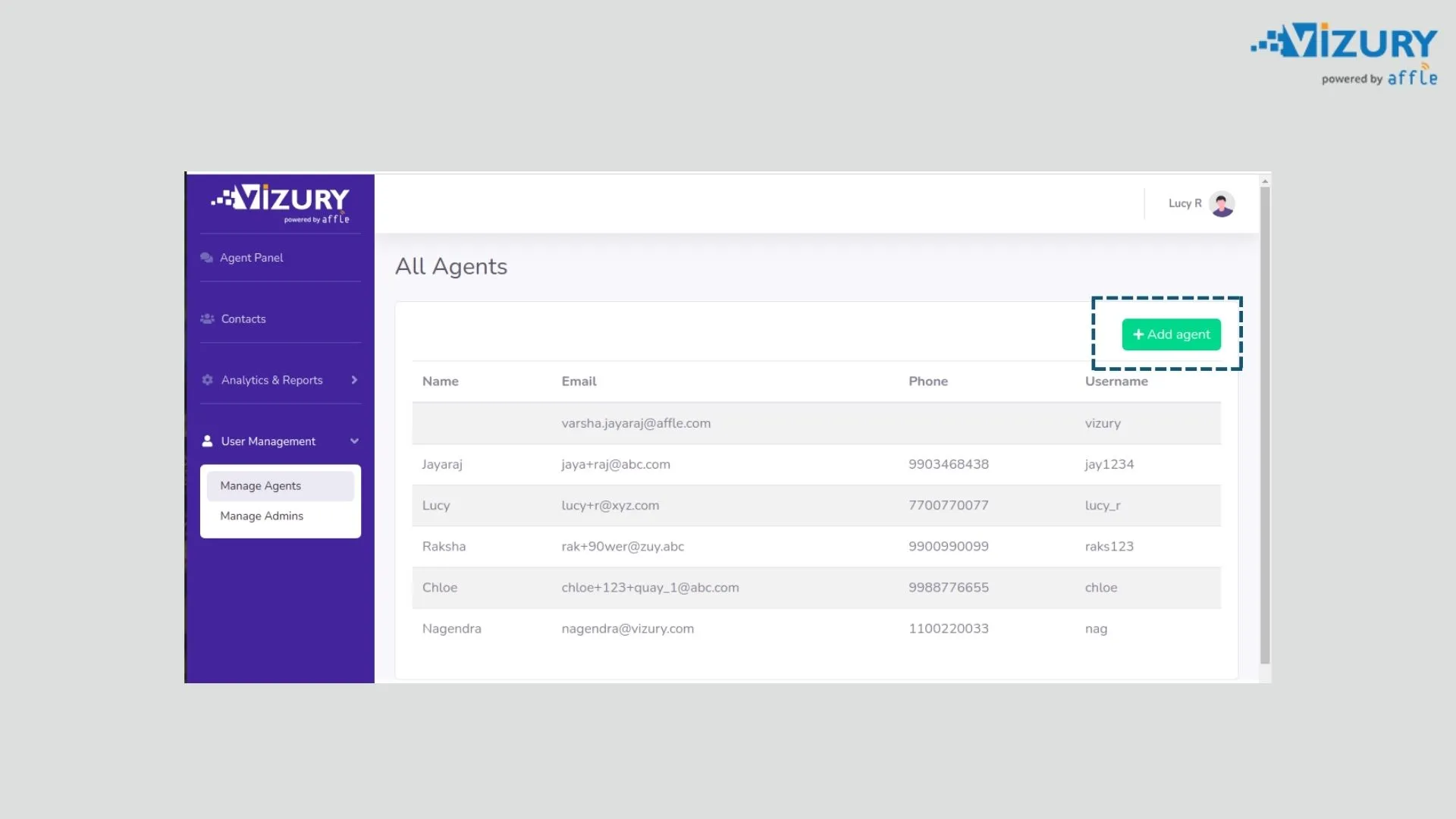1456x819 pixels.
Task: Click email lucy+r@xyz.com
Action: (x=610, y=505)
